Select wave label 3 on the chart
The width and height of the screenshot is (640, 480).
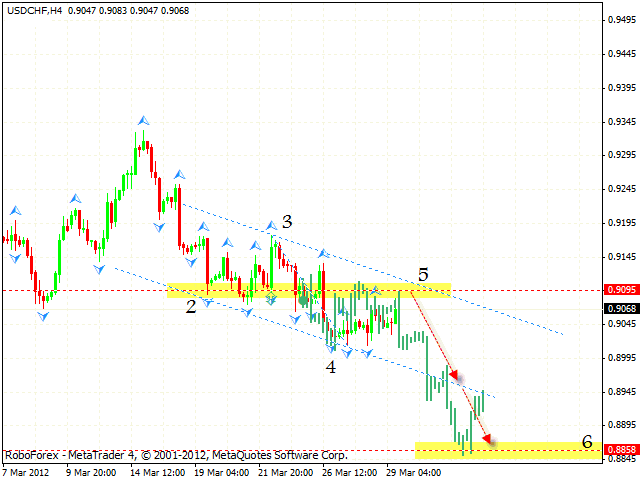286,221
